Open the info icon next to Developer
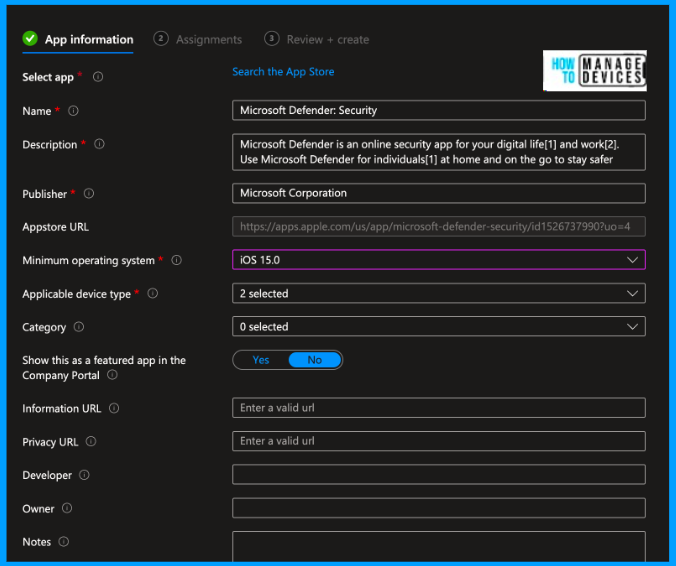 coord(84,475)
